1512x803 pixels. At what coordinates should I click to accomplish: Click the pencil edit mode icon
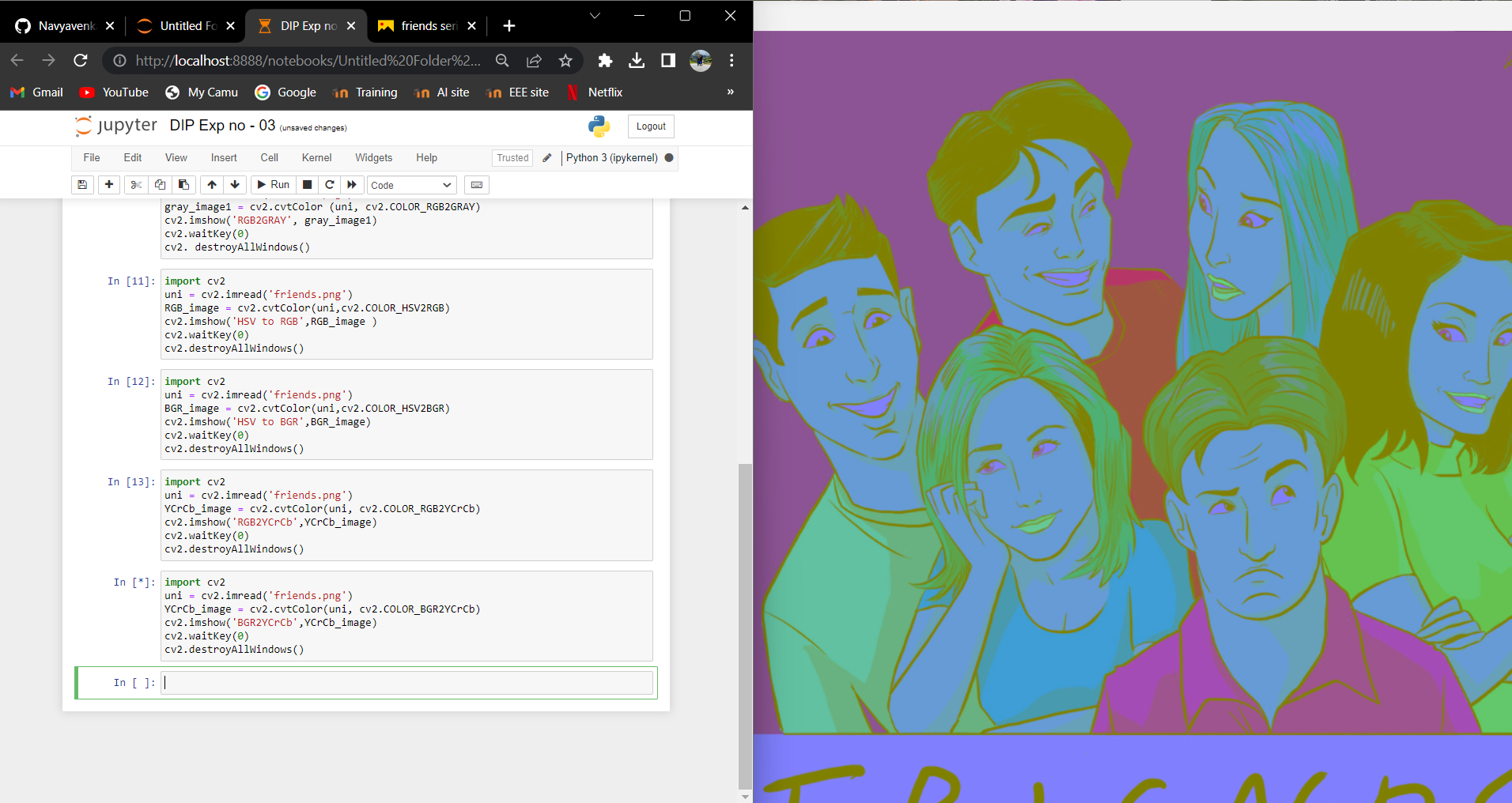[547, 158]
